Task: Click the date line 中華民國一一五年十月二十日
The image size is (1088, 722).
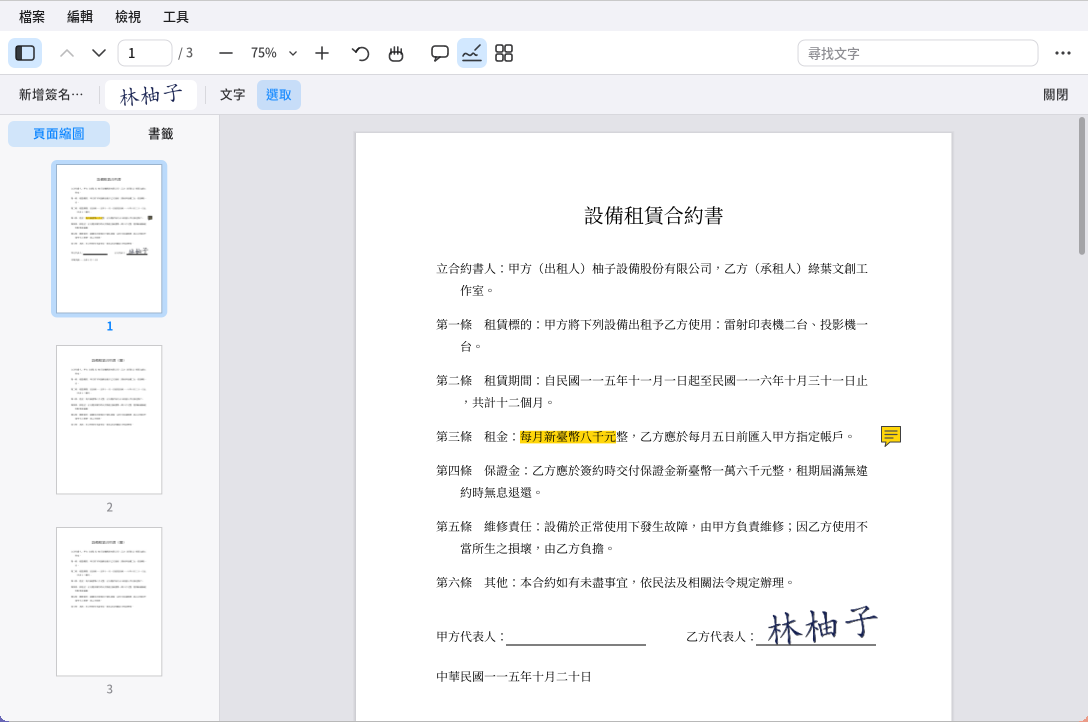Action: [513, 677]
